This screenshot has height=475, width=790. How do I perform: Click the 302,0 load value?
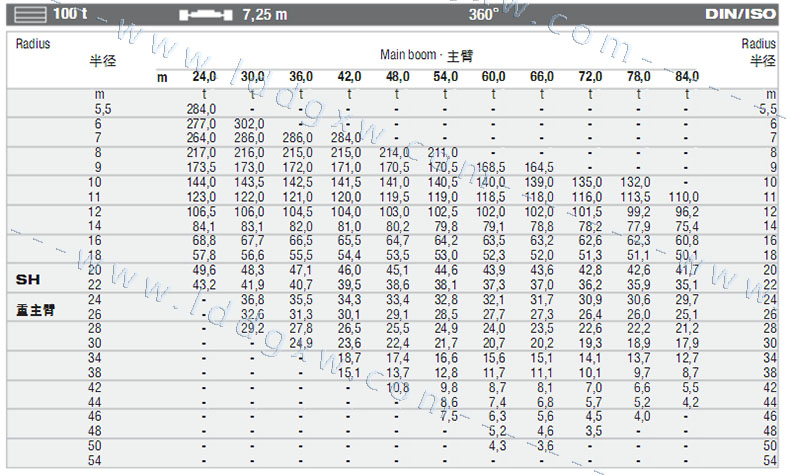coord(249,124)
